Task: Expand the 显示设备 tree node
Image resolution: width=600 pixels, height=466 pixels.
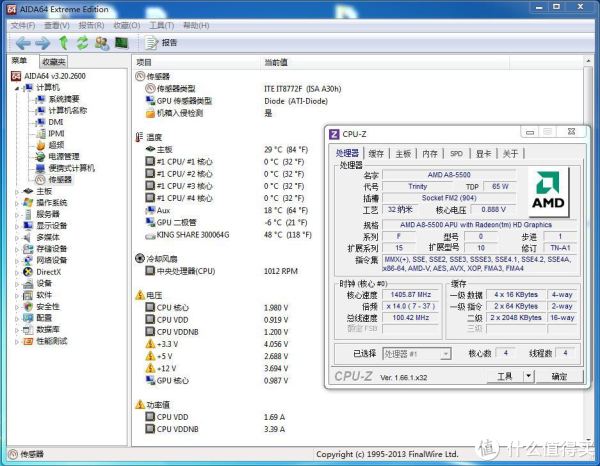Action: point(16,226)
